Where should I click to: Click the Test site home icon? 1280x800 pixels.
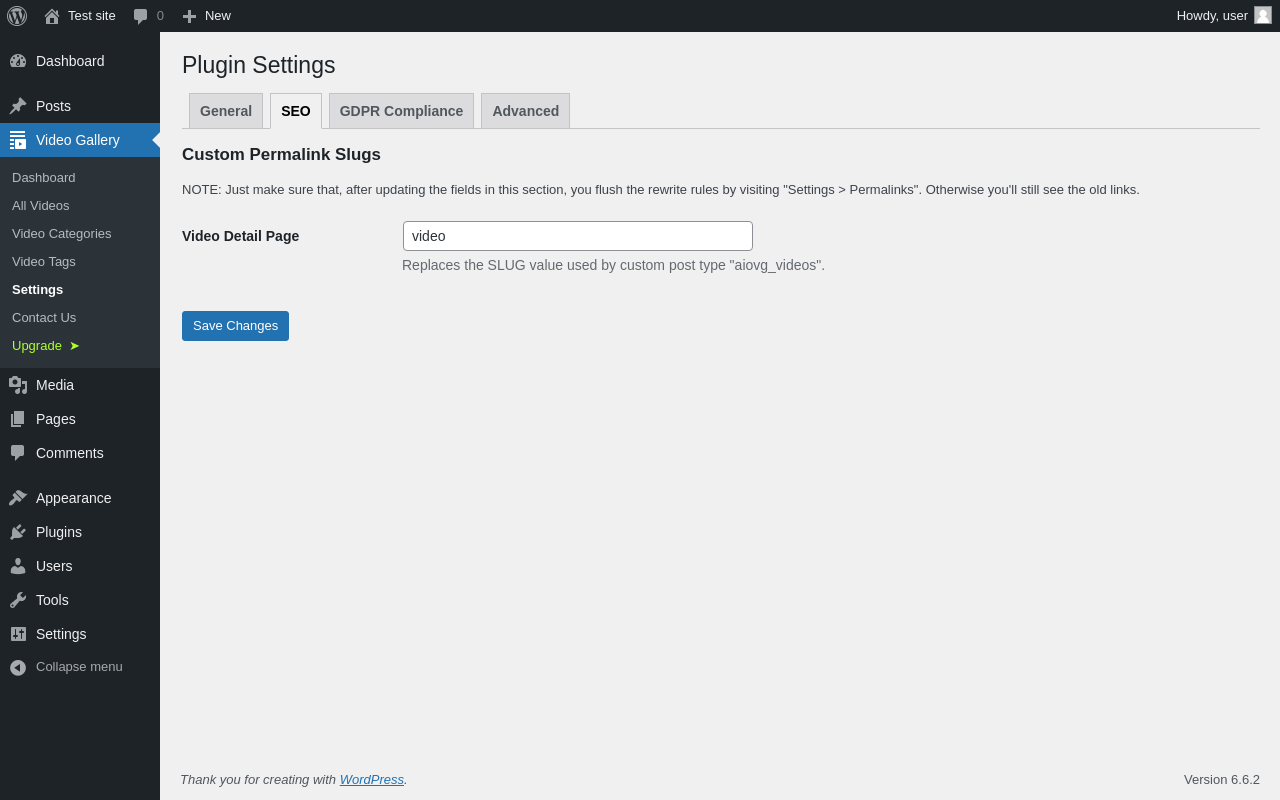[52, 16]
